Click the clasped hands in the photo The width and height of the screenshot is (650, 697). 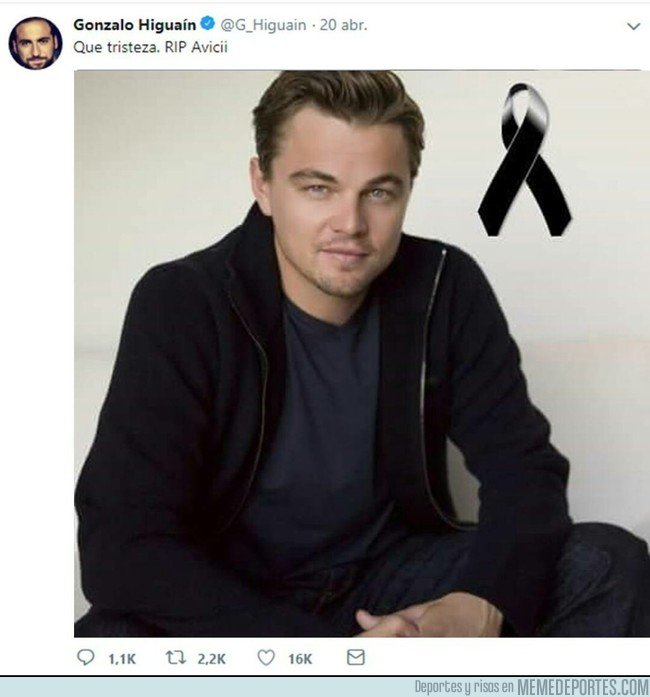coord(429,616)
